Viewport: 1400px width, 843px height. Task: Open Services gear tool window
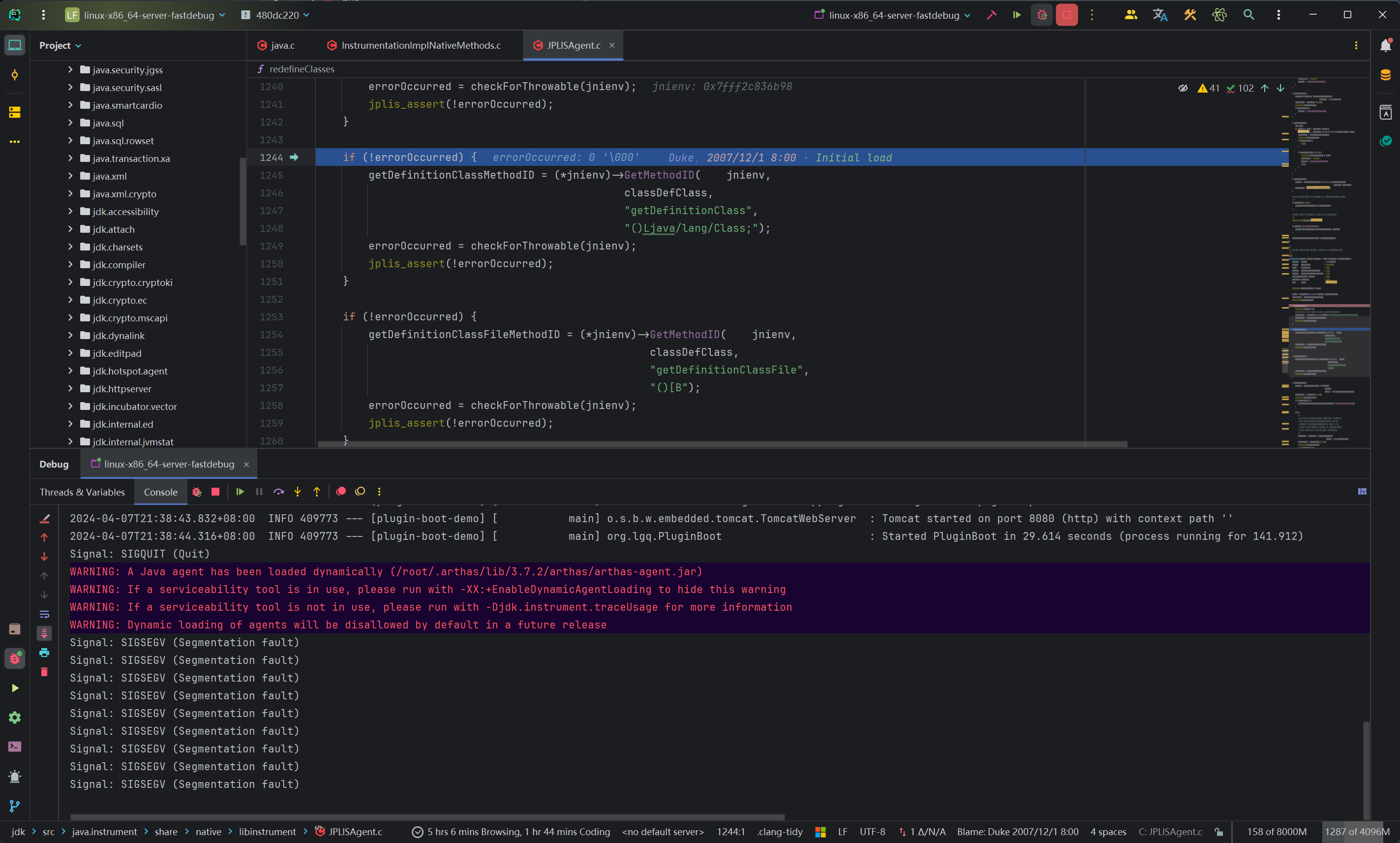click(15, 718)
